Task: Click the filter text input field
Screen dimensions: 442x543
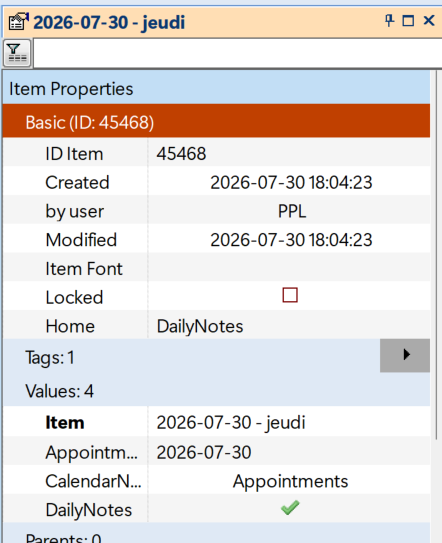Action: pos(237,53)
